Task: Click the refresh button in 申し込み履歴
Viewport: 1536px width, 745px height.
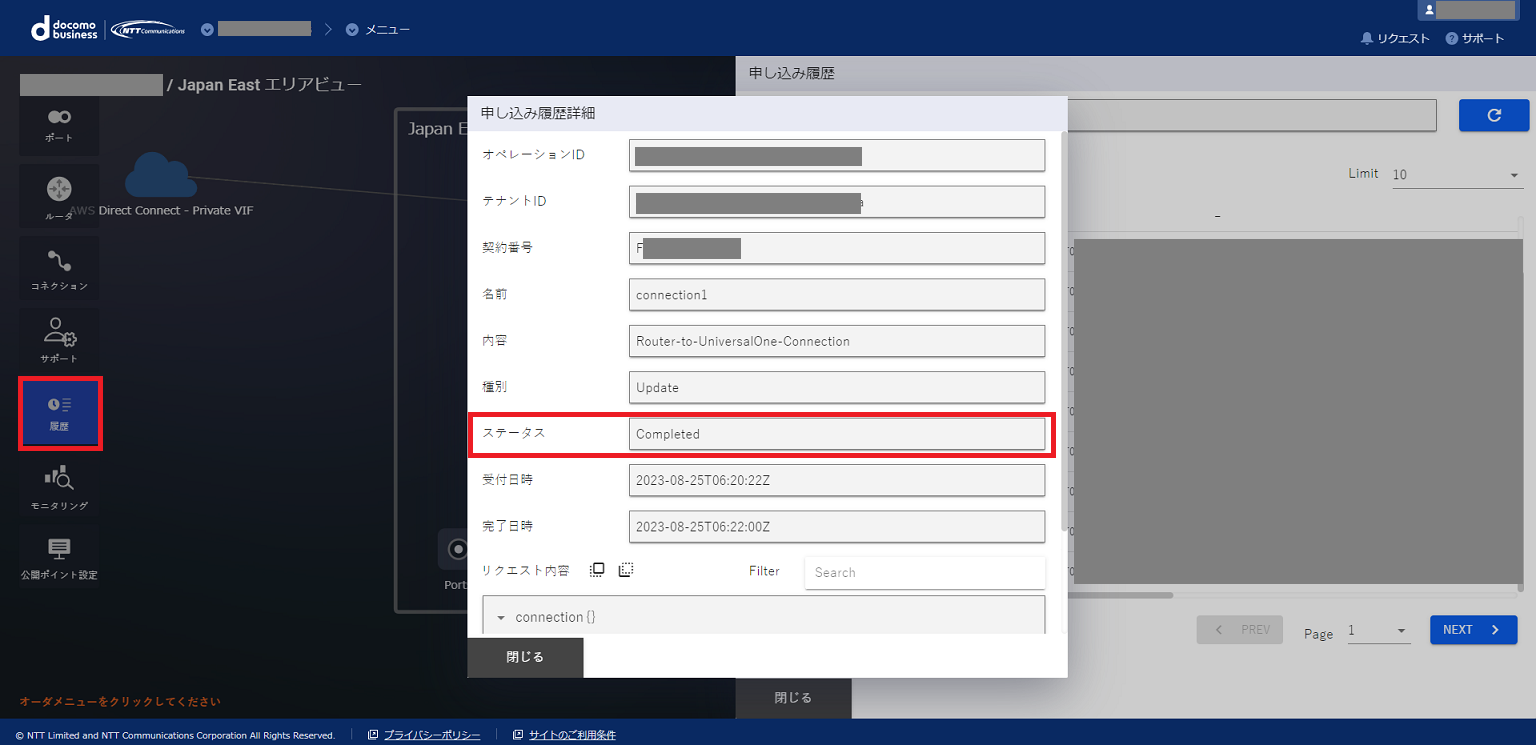Action: 1494,115
